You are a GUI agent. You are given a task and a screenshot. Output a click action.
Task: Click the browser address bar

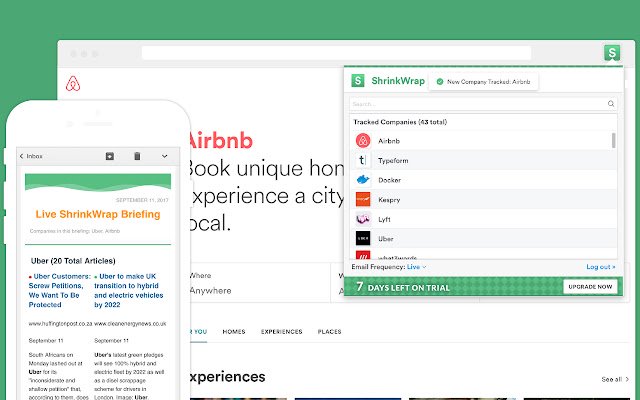click(x=336, y=53)
